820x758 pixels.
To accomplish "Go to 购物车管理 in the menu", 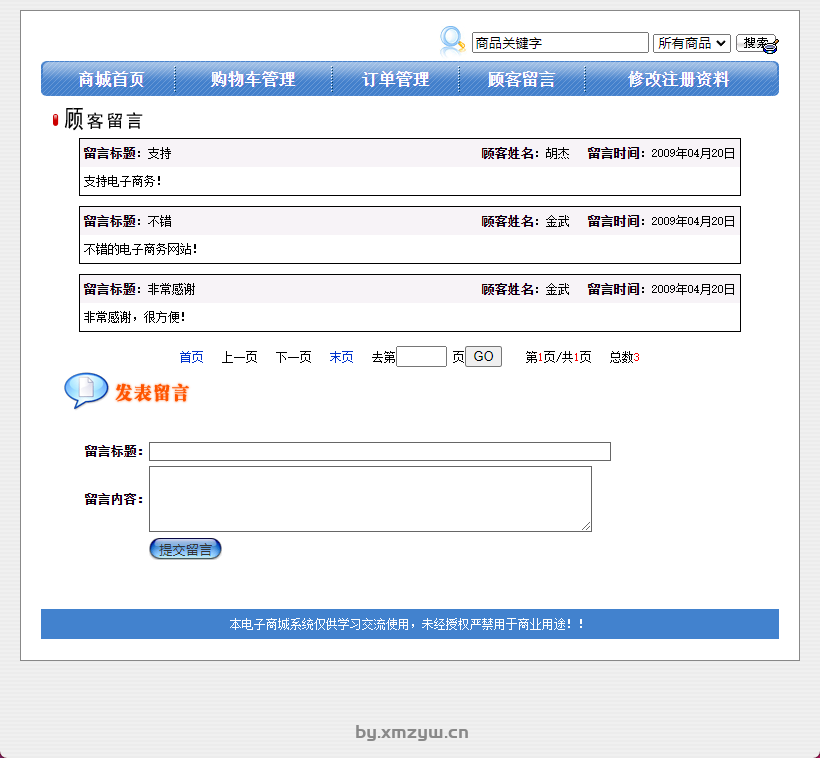I will click(253, 80).
